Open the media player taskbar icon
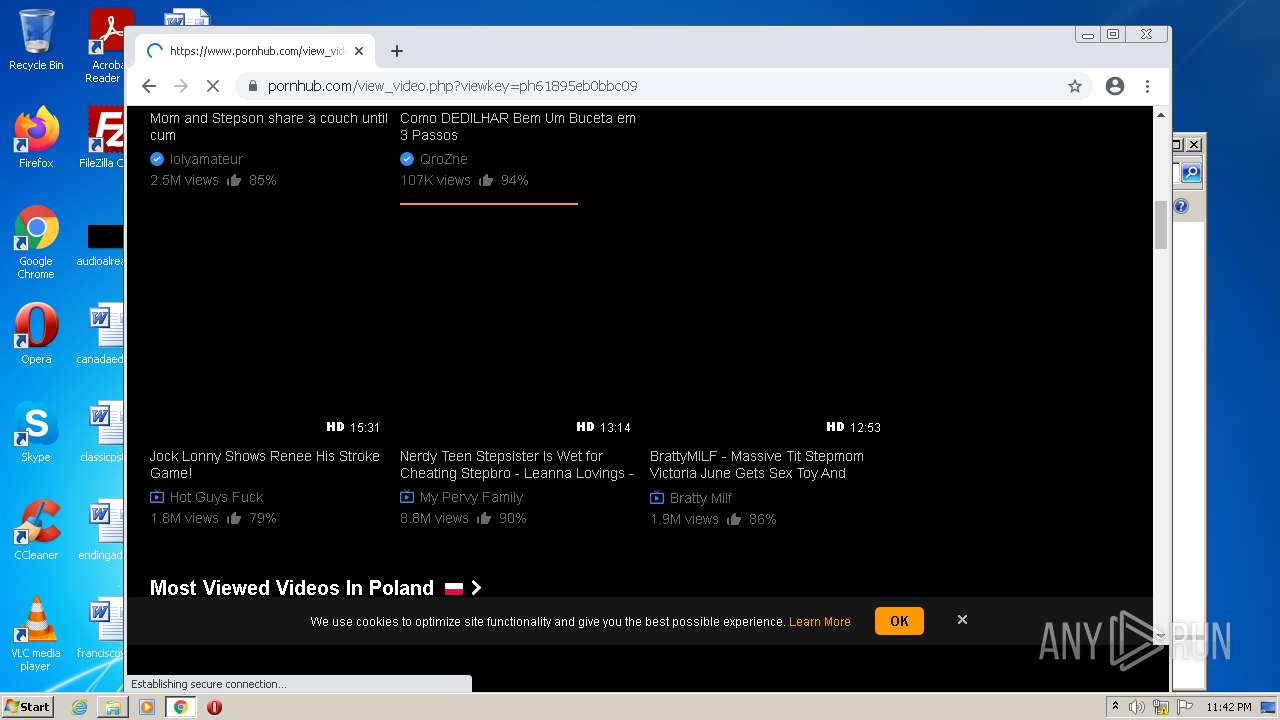This screenshot has height=720, width=1280. pyautogui.click(x=147, y=707)
